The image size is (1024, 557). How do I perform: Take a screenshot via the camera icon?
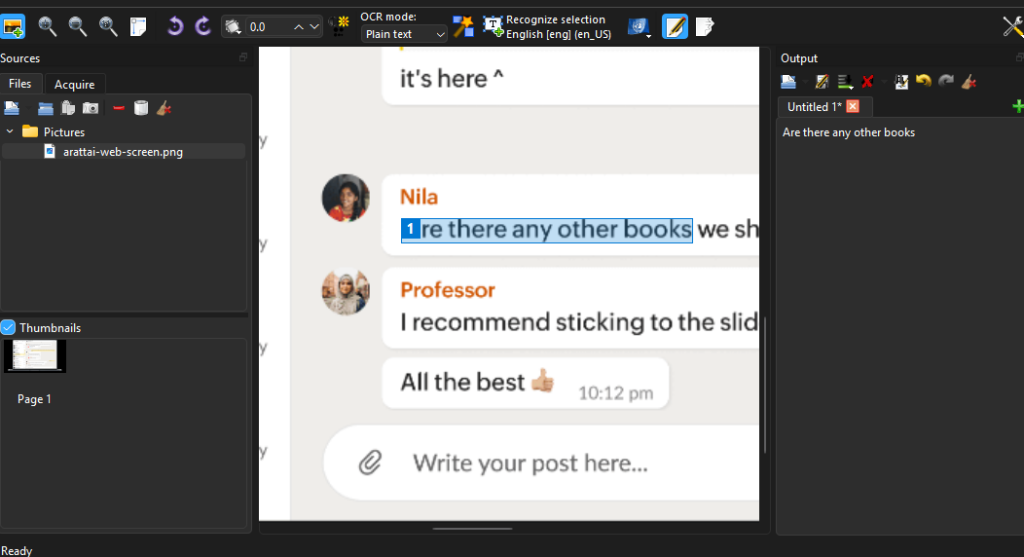click(x=90, y=108)
